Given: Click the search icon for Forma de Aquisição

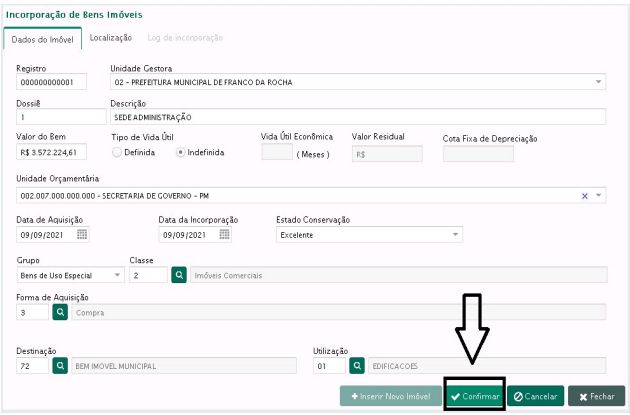Looking at the screenshot, I should pos(60,312).
